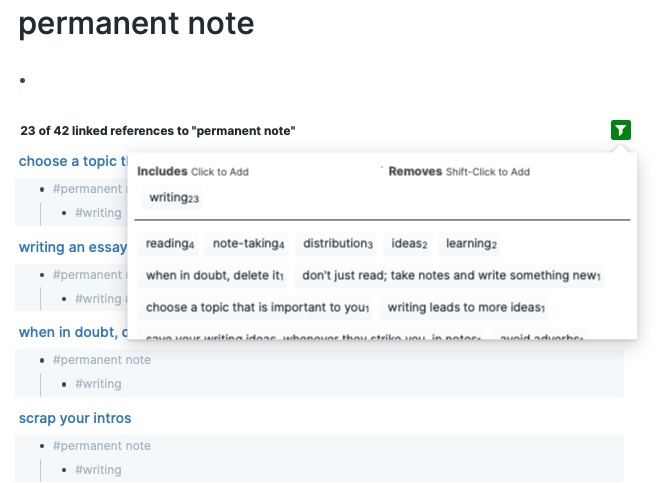Click the "learning" filter tag
Image resolution: width=656 pixels, height=483 pixels.
(471, 244)
